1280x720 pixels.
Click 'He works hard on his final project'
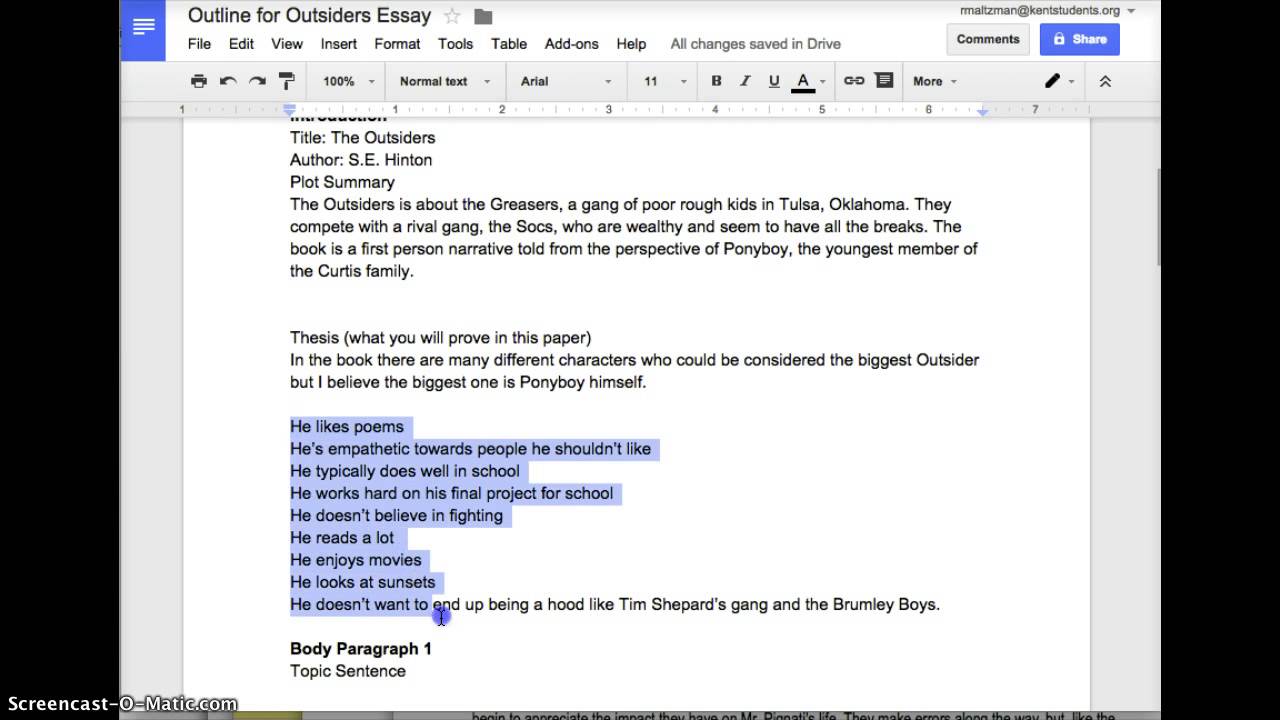click(x=451, y=493)
